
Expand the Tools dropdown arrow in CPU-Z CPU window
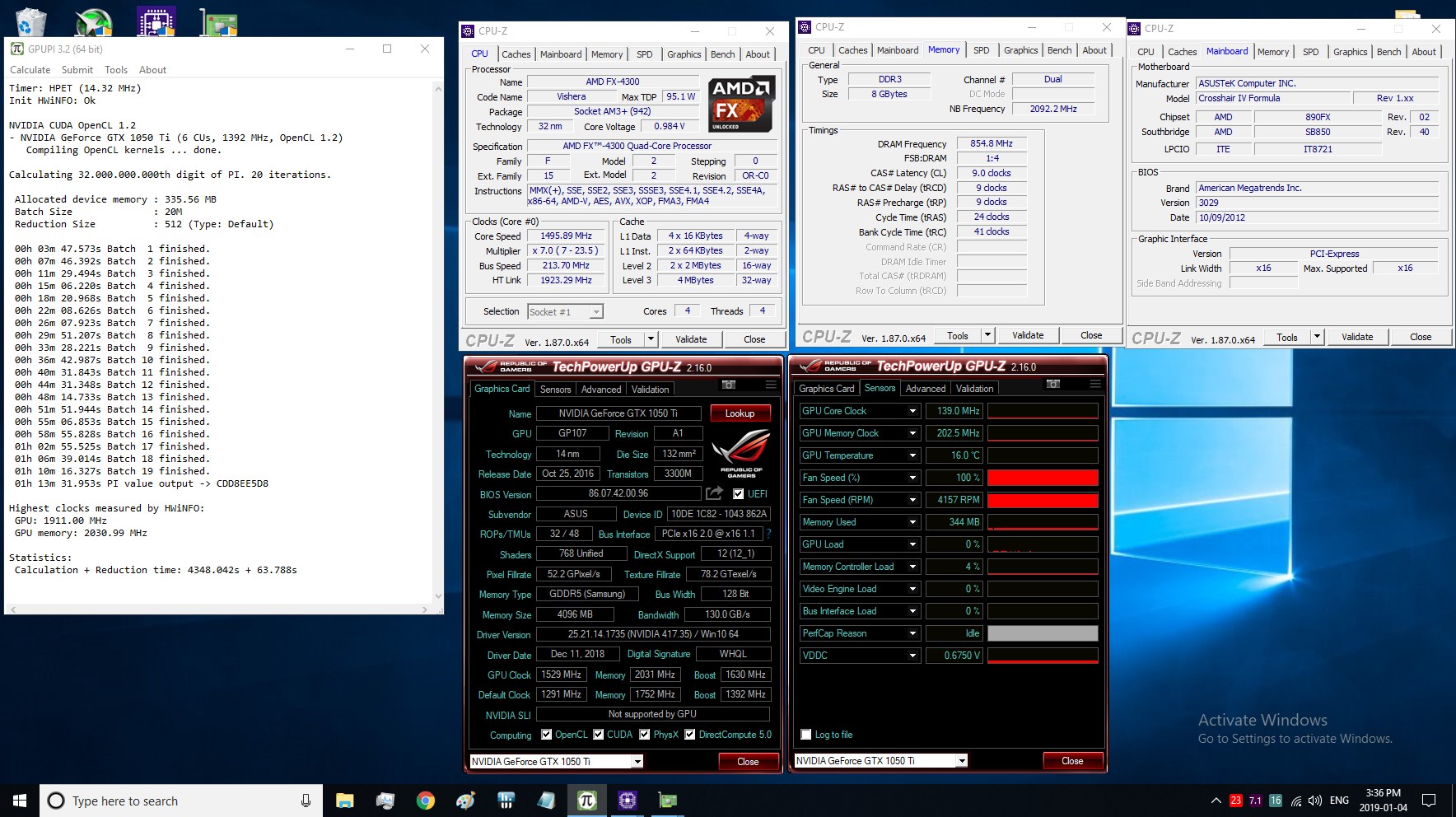[x=651, y=338]
